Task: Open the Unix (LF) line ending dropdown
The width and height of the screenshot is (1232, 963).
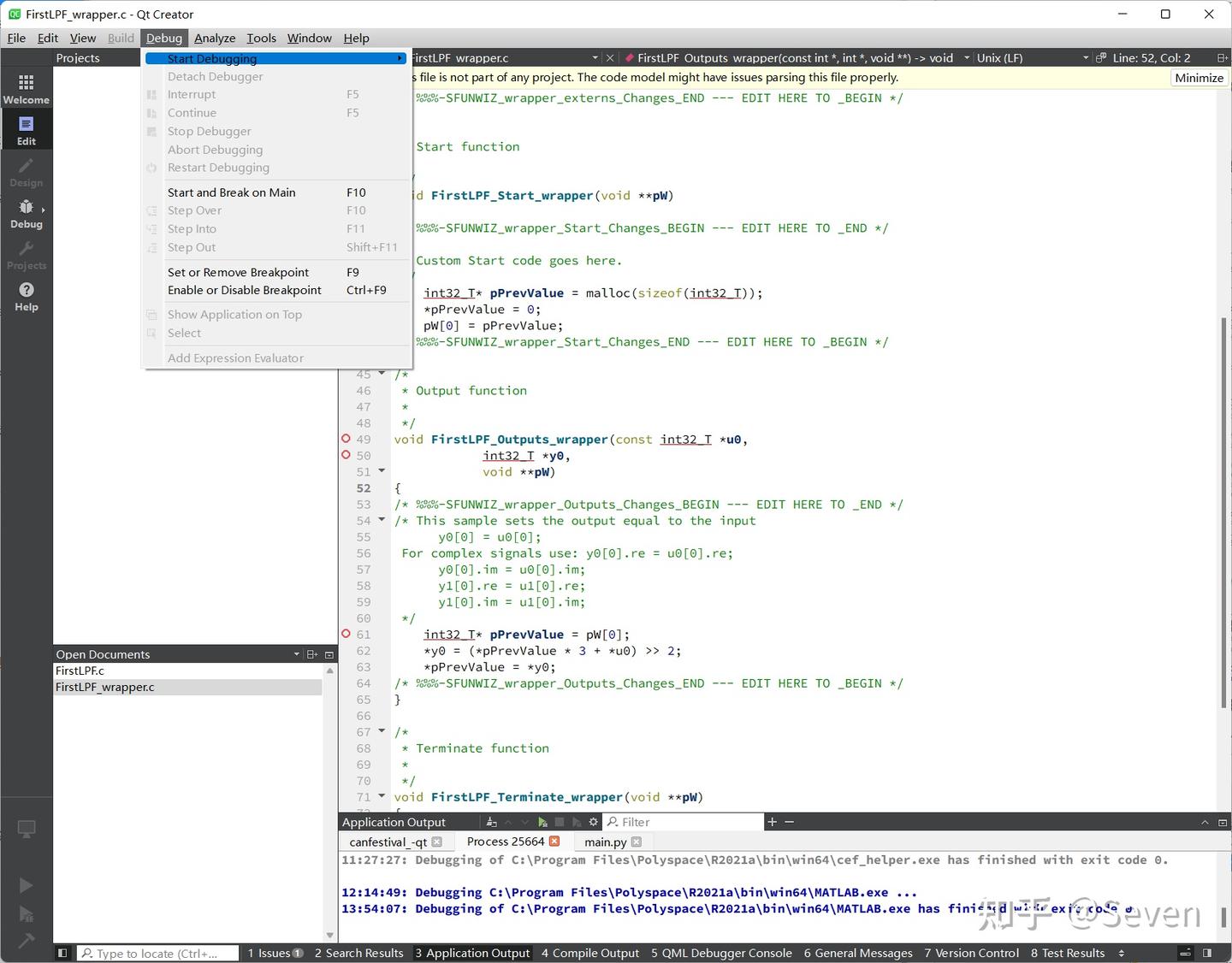Action: [x=1000, y=58]
